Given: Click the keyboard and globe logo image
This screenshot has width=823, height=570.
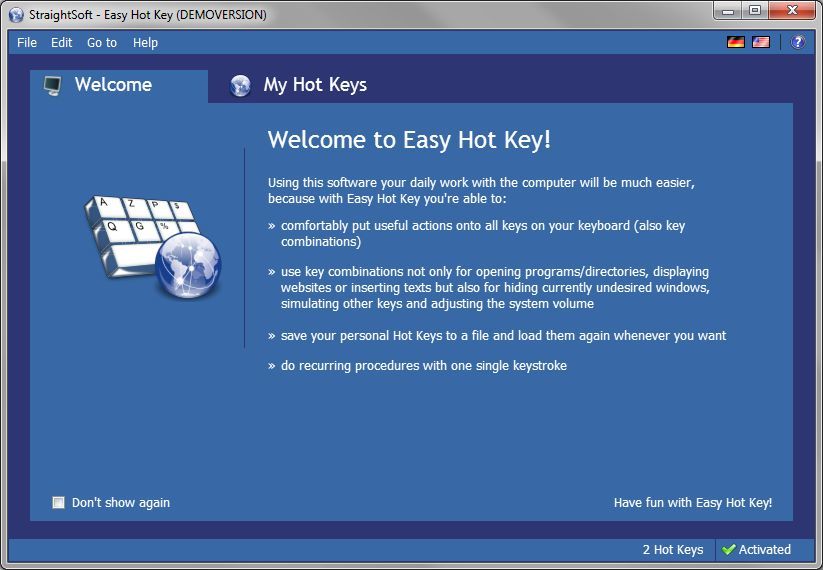Looking at the screenshot, I should [153, 247].
